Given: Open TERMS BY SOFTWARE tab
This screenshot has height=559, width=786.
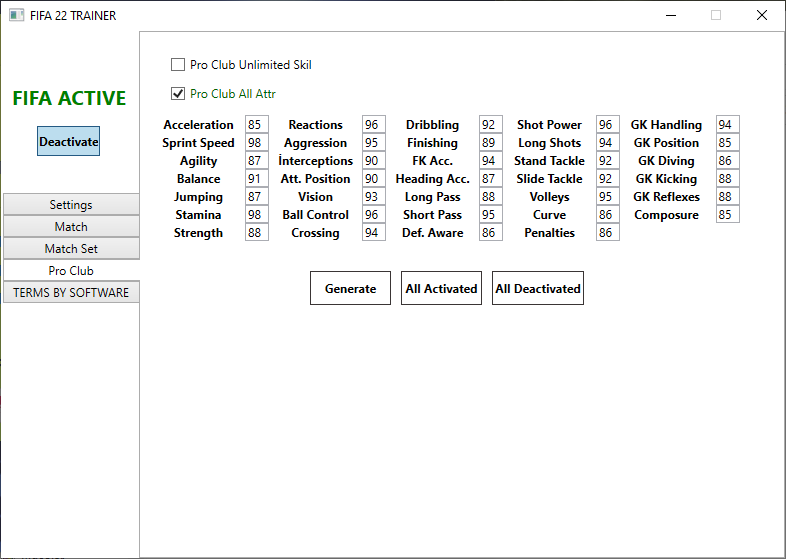Looking at the screenshot, I should 71,293.
